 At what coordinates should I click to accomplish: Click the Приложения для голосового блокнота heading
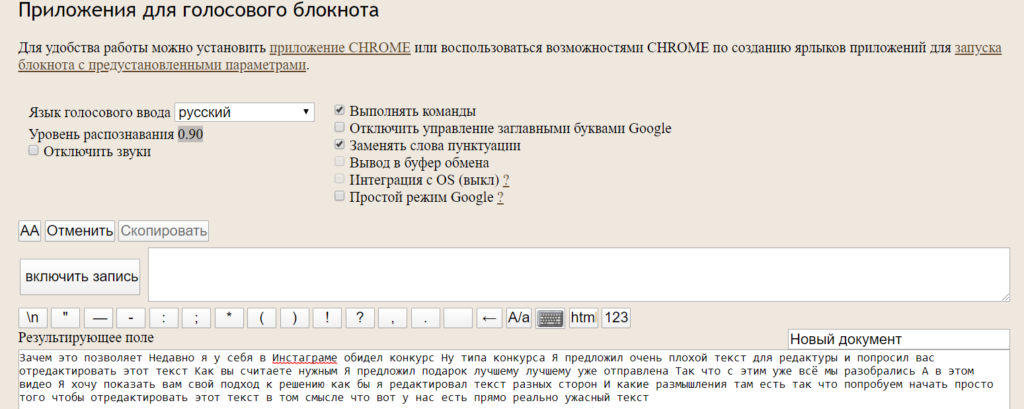198,10
